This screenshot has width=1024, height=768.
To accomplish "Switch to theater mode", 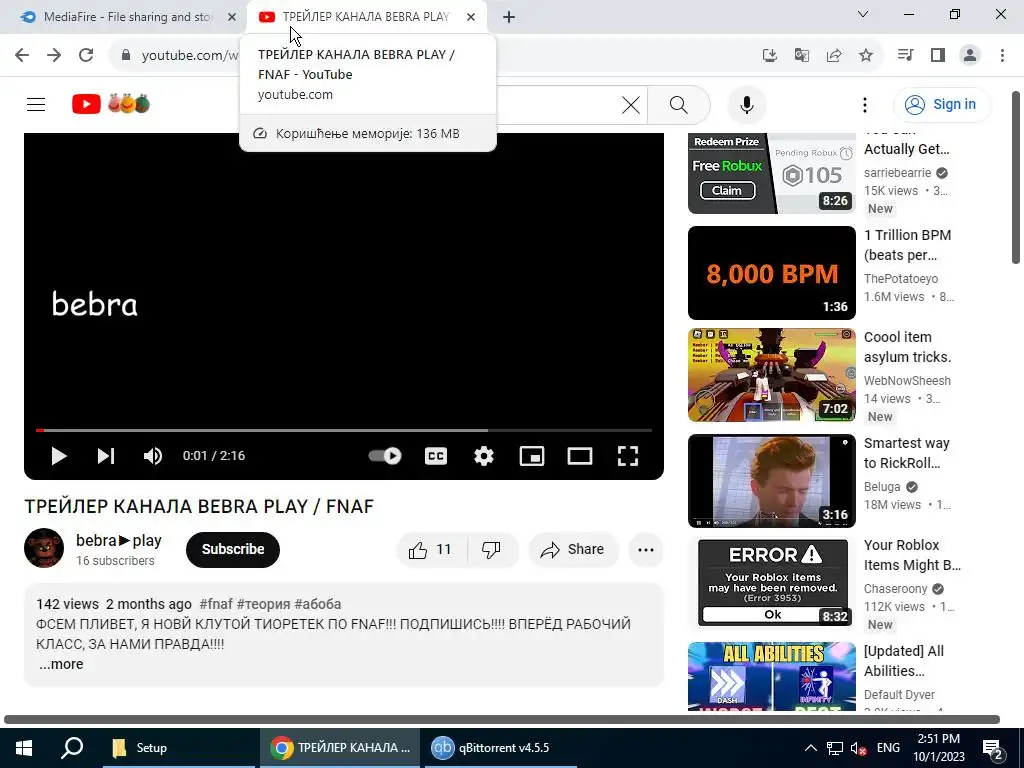I will [579, 456].
